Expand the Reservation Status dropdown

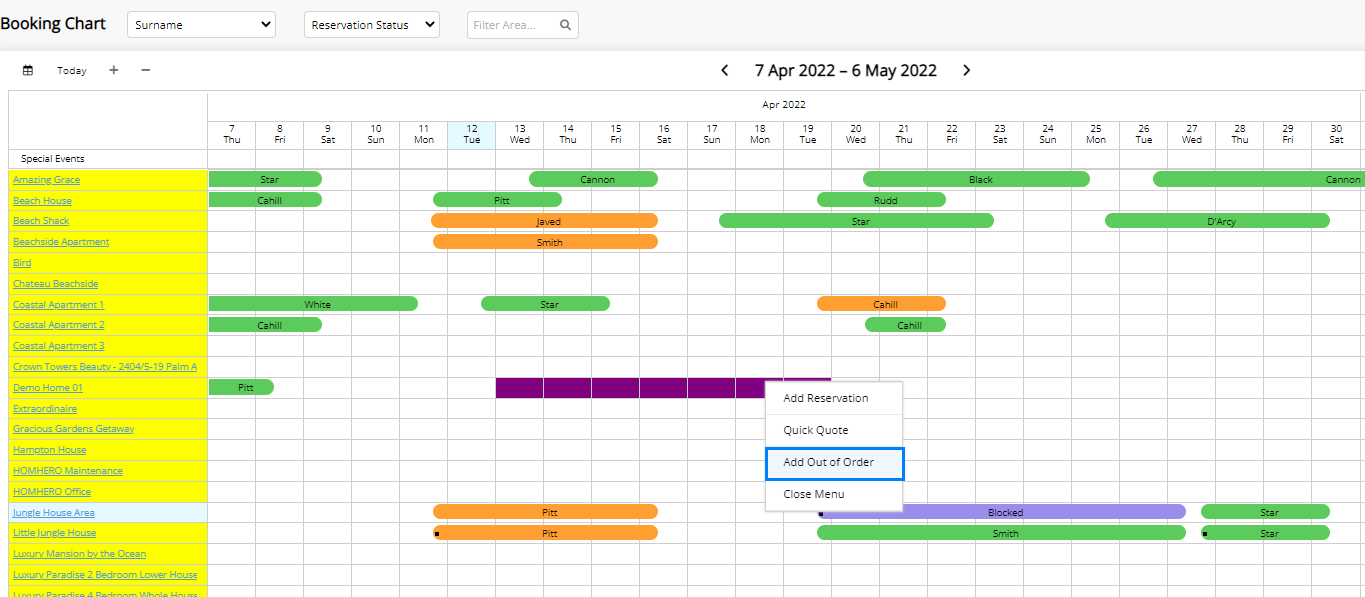coord(371,25)
